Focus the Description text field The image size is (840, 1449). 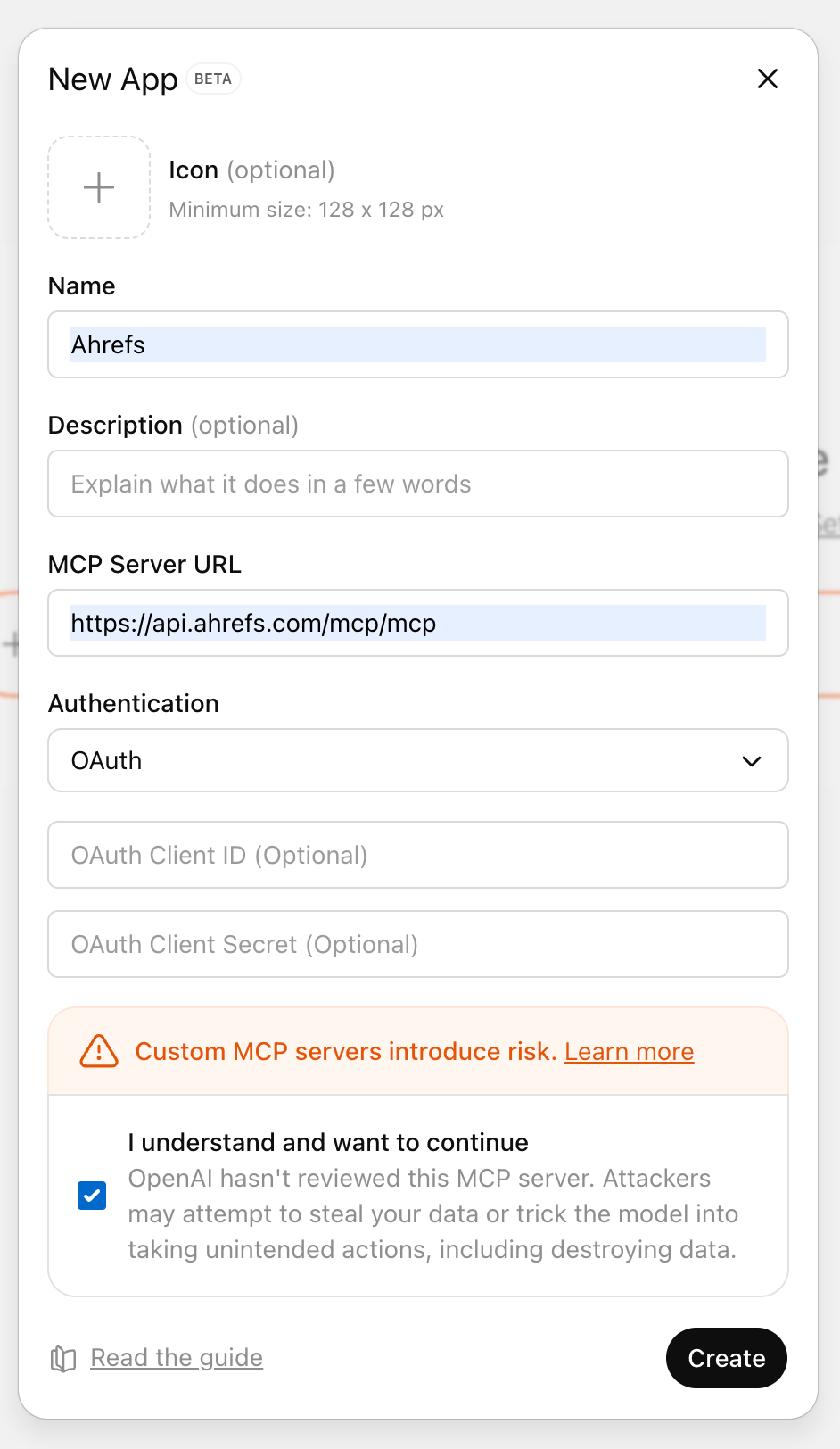(x=417, y=484)
